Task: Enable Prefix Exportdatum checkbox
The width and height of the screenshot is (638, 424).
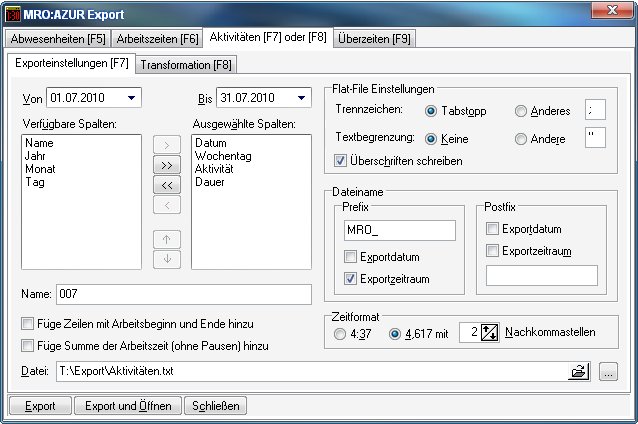Action: coord(350,257)
